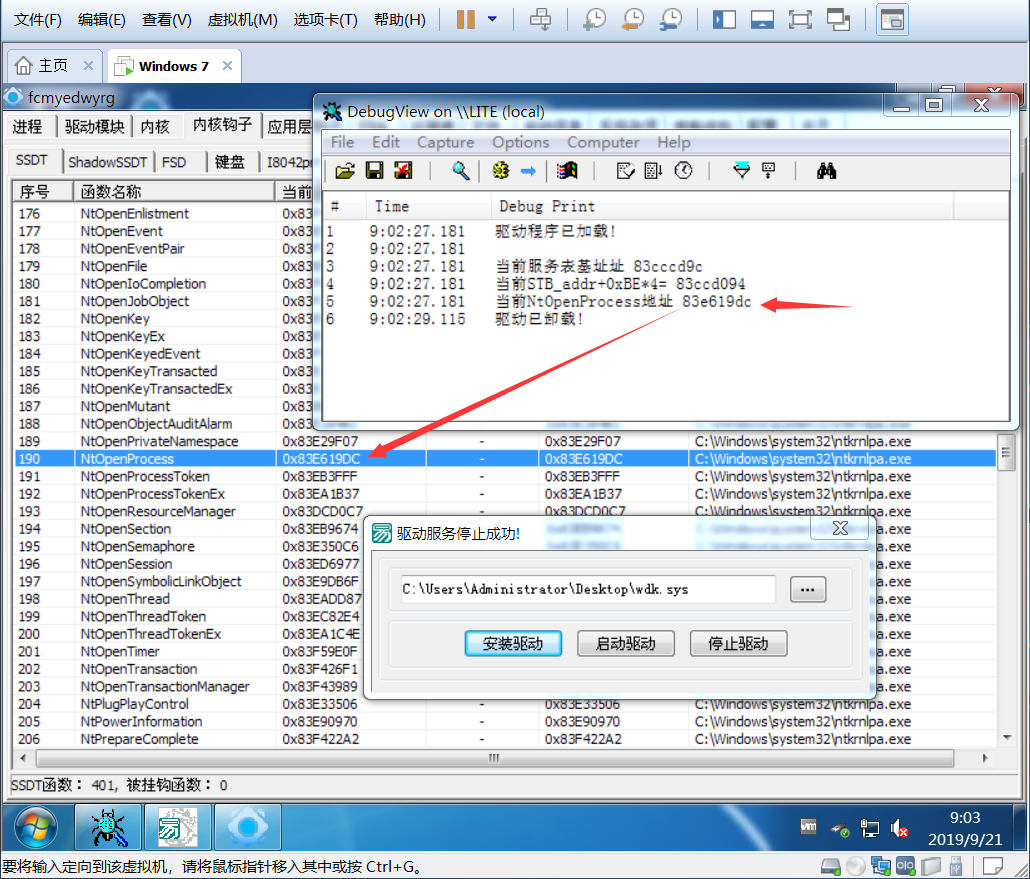Toggle DebugView pass-through arrow icon
1030x879 pixels.
pos(528,171)
